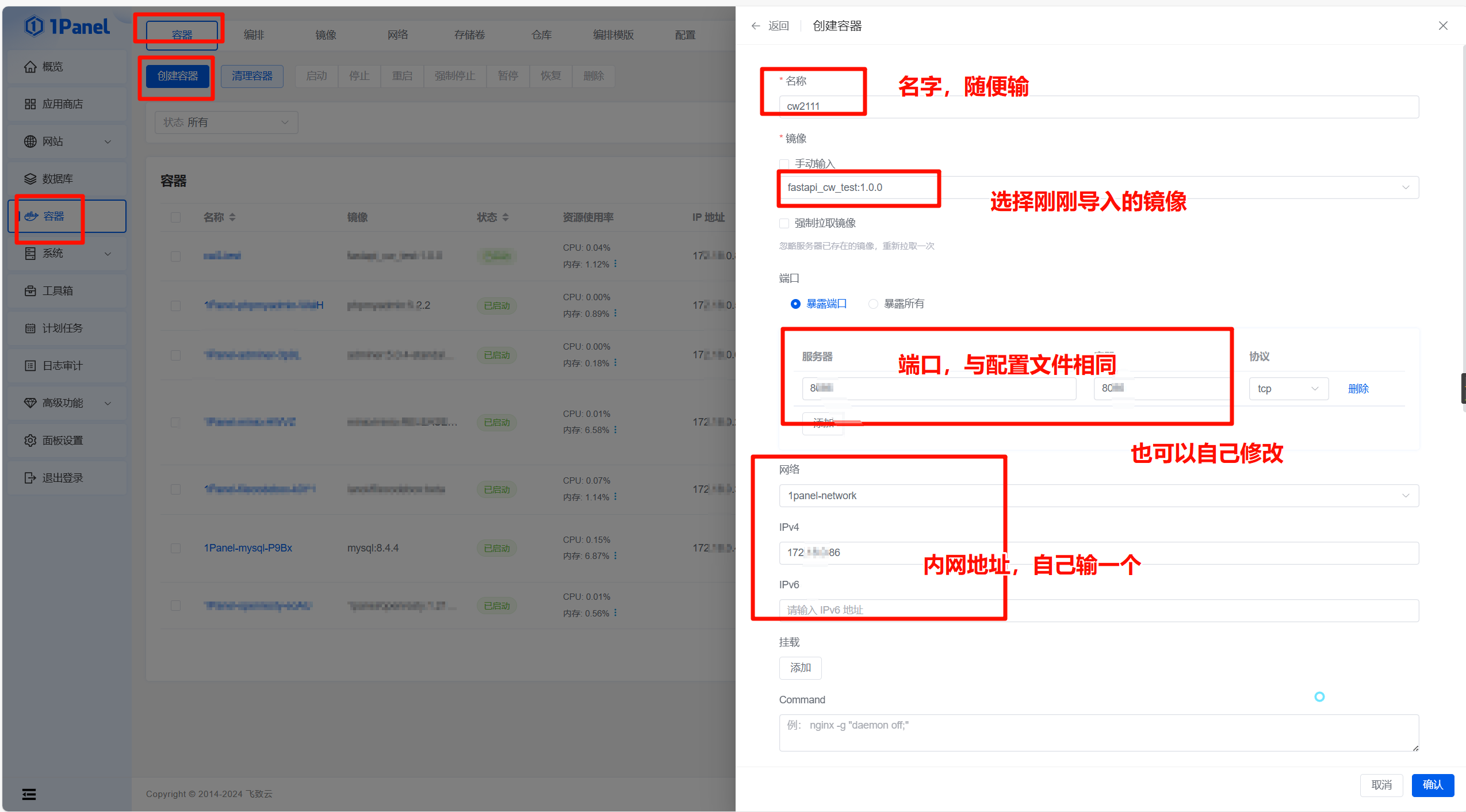Click back arrow next to 返回

756,26
